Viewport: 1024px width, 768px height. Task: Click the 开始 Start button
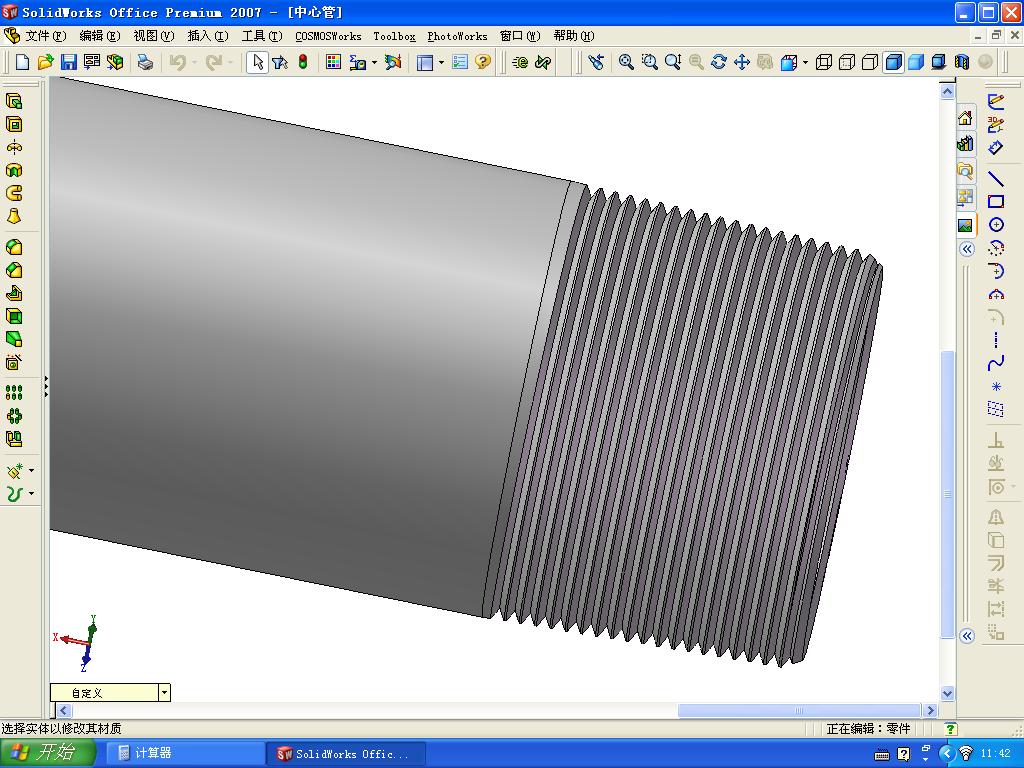coord(48,753)
